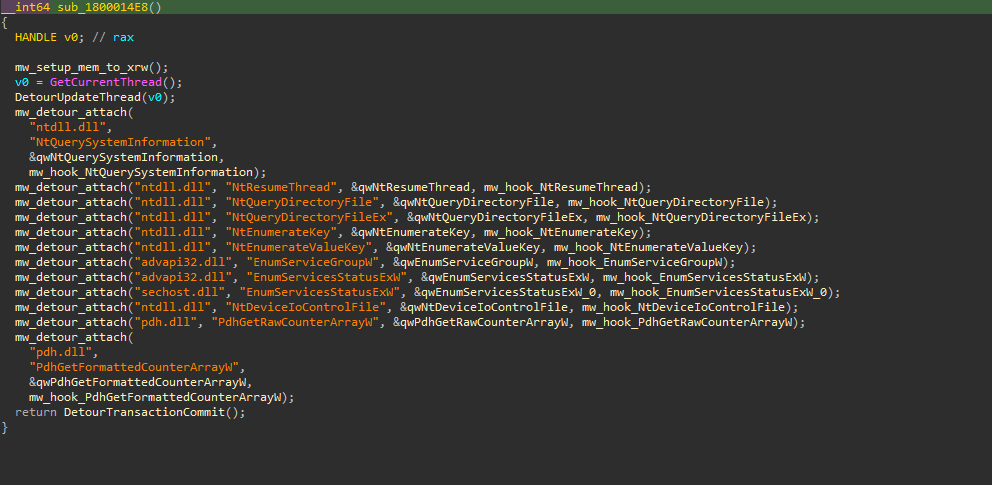Select the "EnumServiceGroupW" string
992x485 pixels.
313,262
